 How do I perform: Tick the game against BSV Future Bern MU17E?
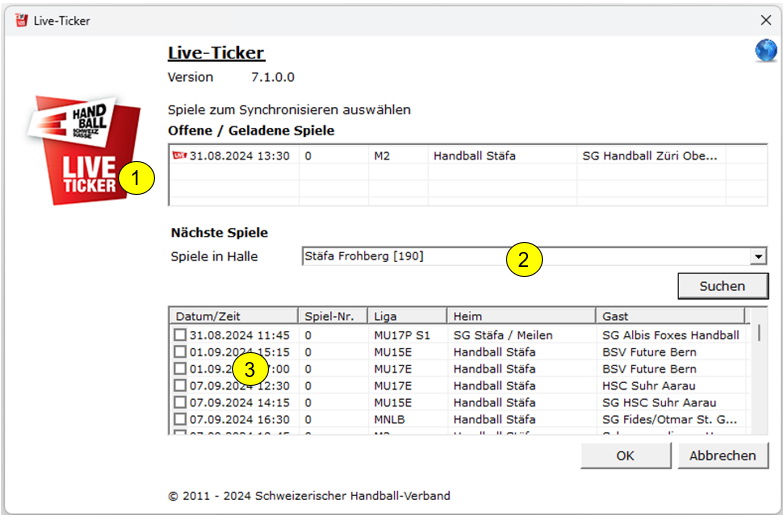pyautogui.click(x=180, y=369)
